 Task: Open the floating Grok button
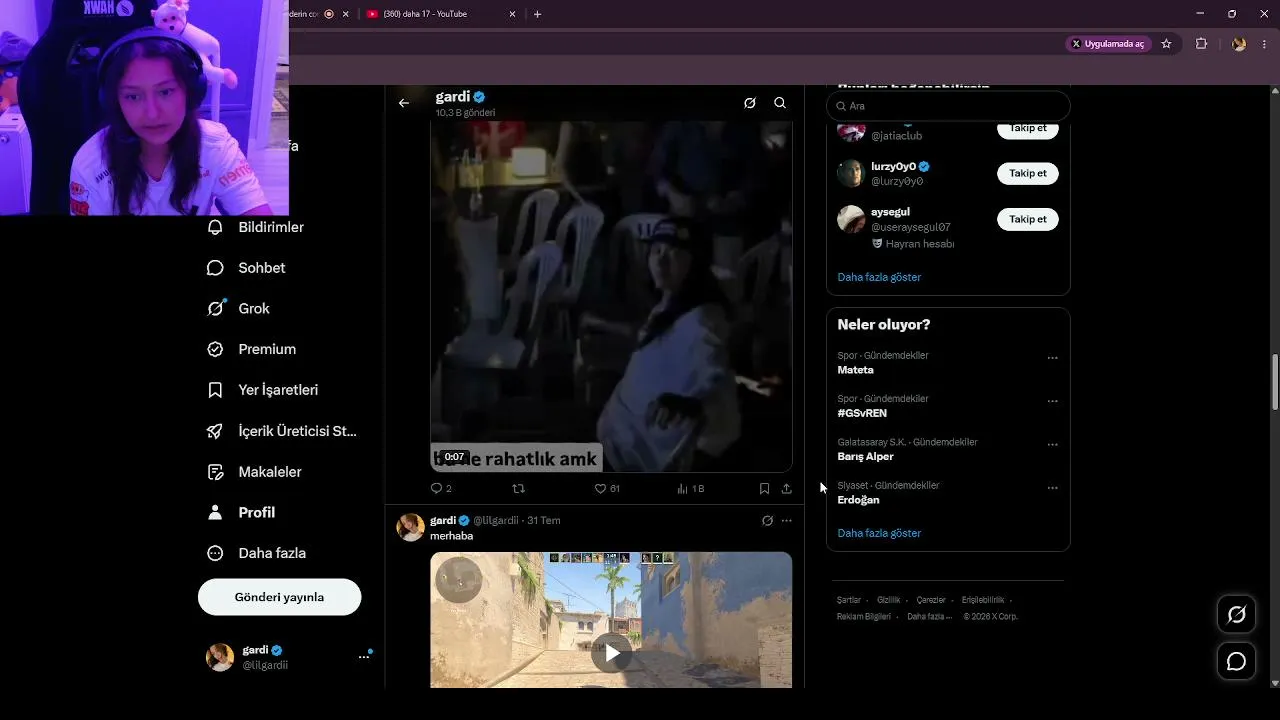(1236, 615)
